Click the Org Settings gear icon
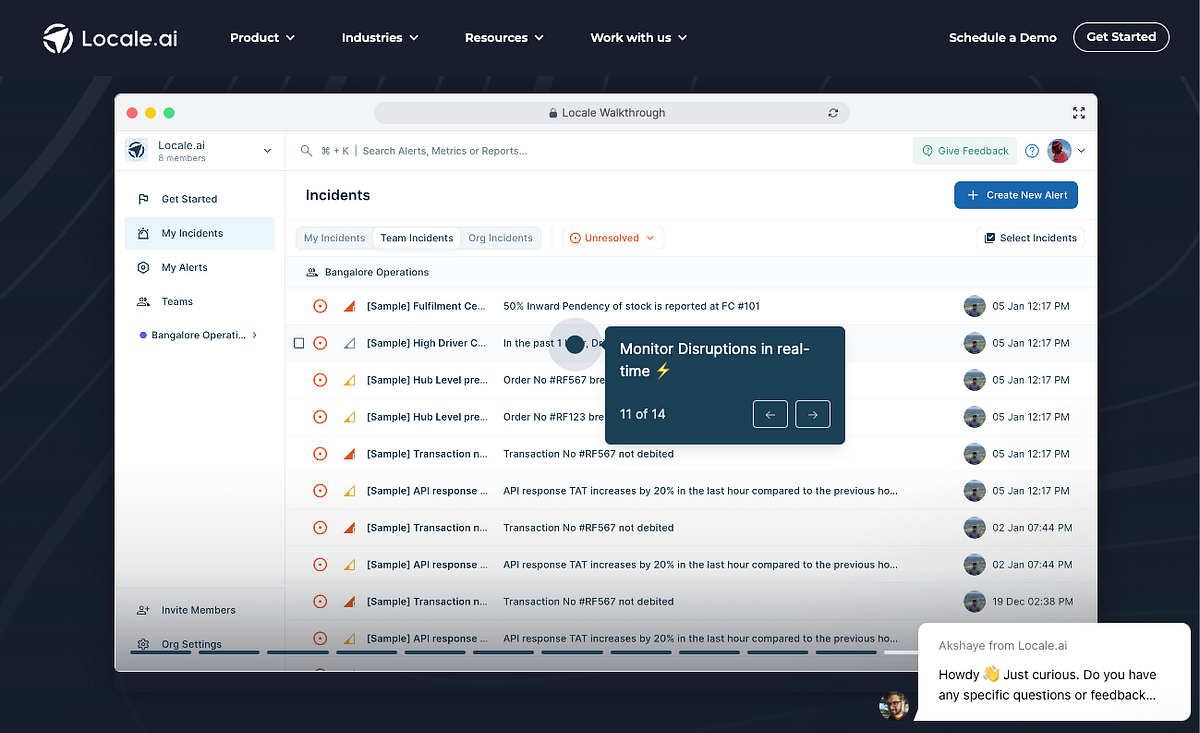Viewport: 1200px width, 733px height. pos(143,644)
